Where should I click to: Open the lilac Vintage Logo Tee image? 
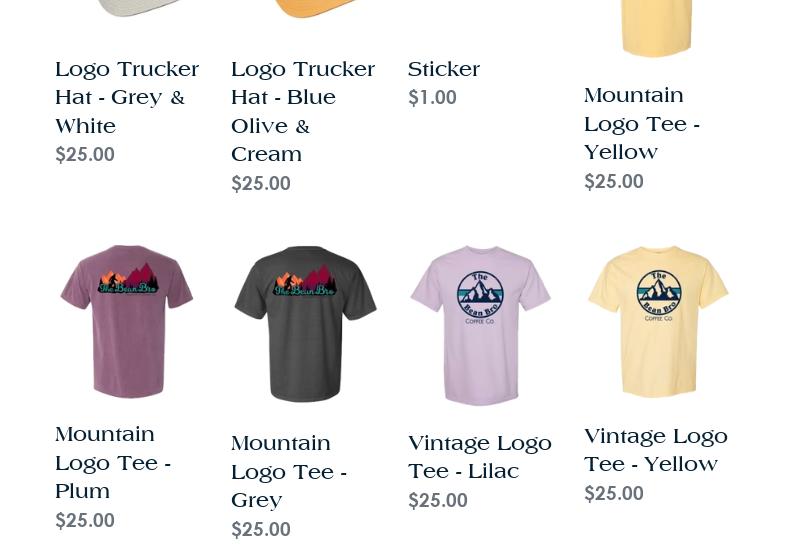click(x=481, y=325)
